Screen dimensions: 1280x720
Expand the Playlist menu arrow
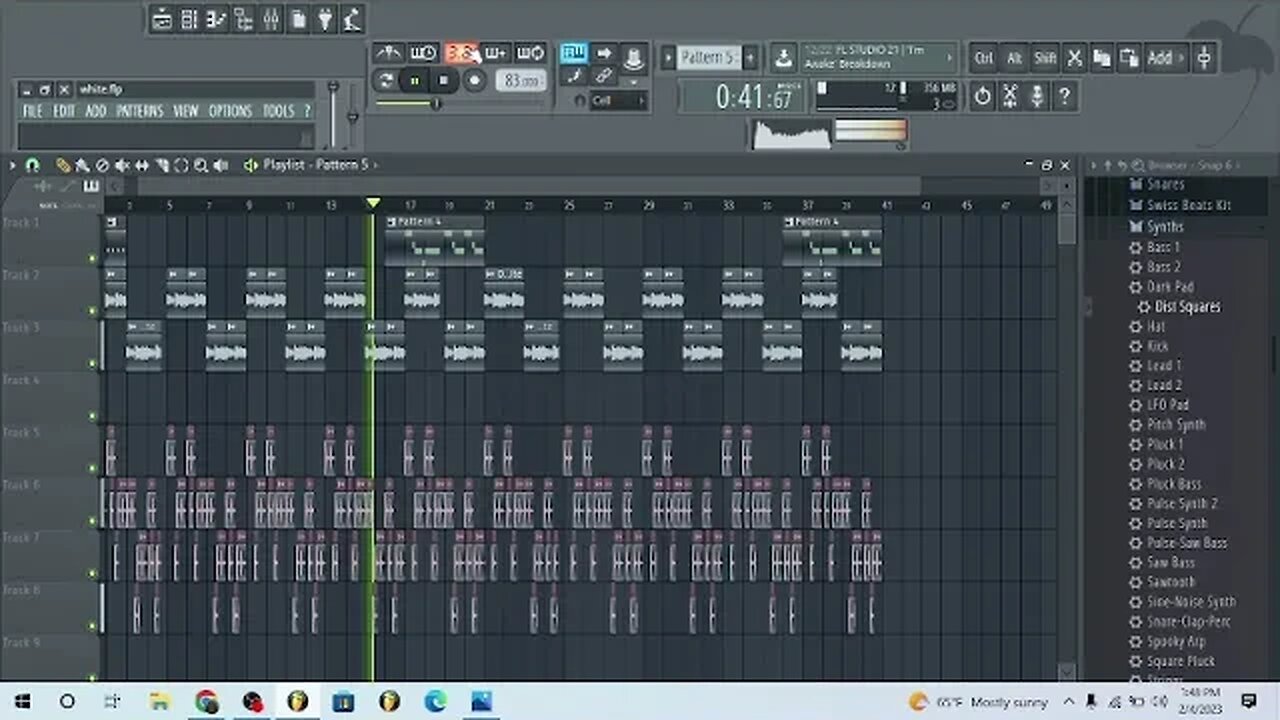tap(13, 165)
